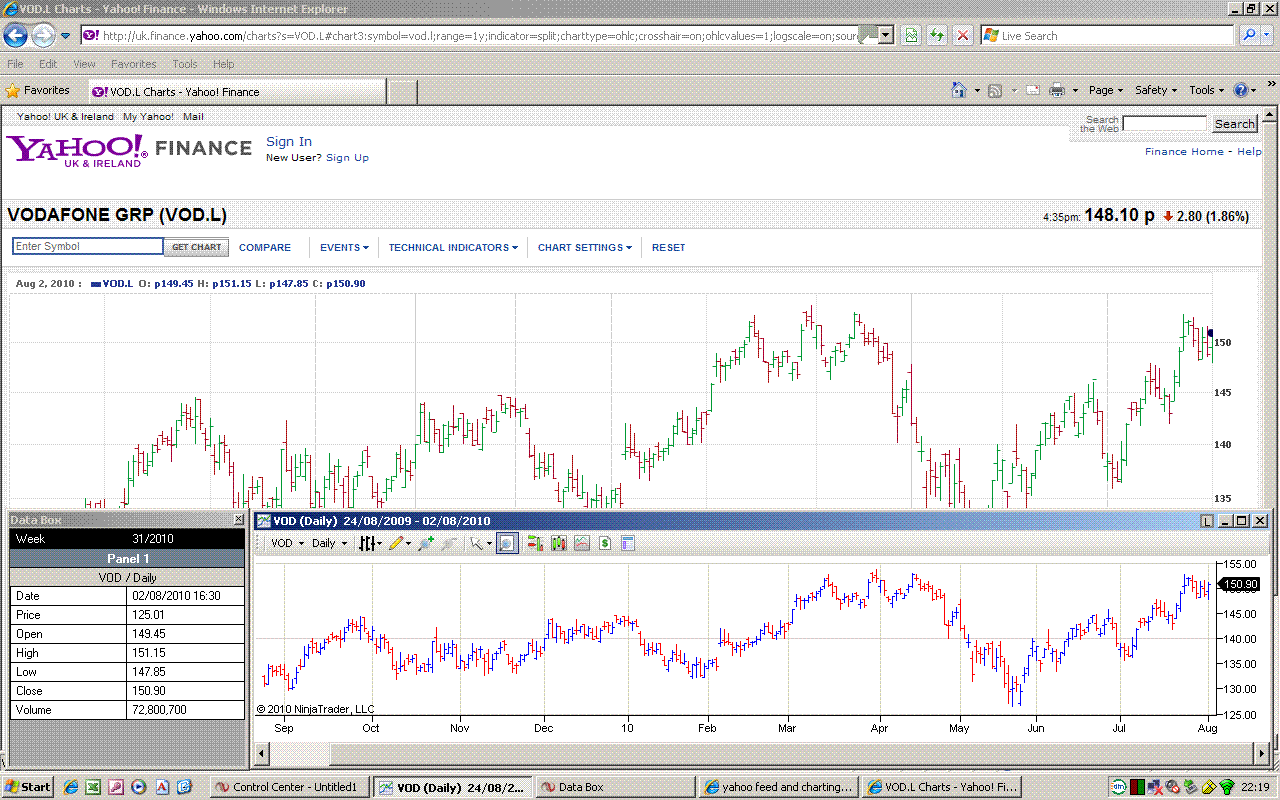
Task: Open the Chart Settings dropdown
Action: (x=584, y=247)
